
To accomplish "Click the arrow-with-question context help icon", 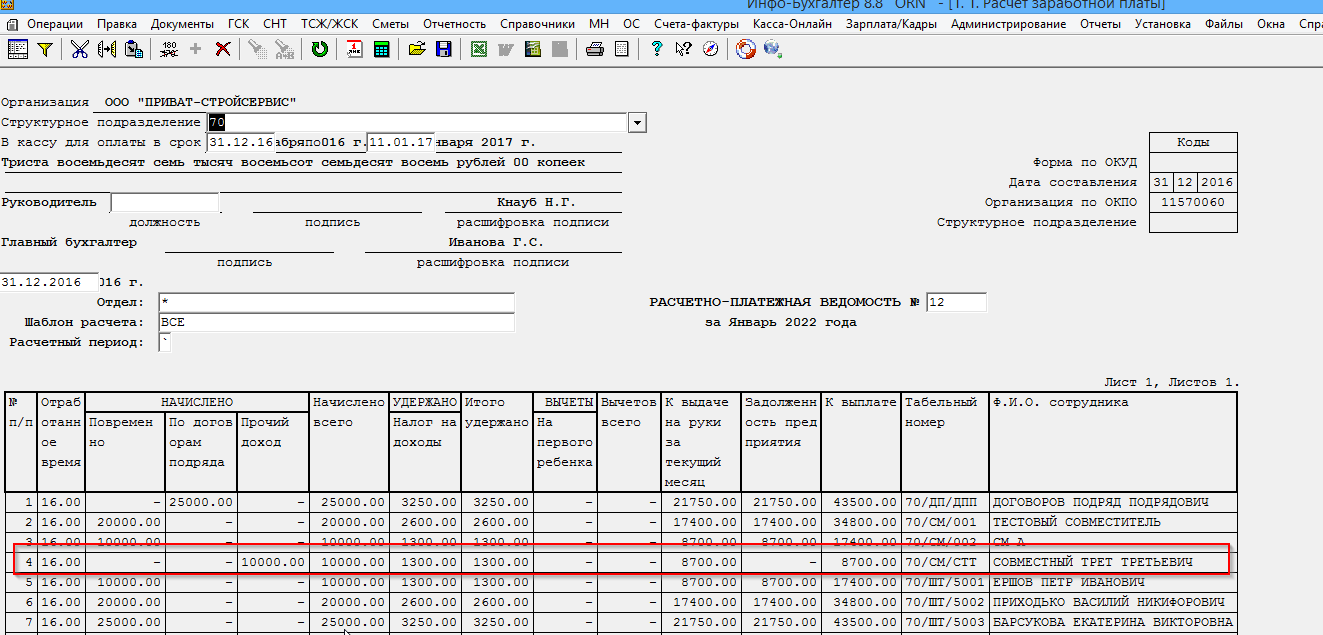I will [684, 48].
